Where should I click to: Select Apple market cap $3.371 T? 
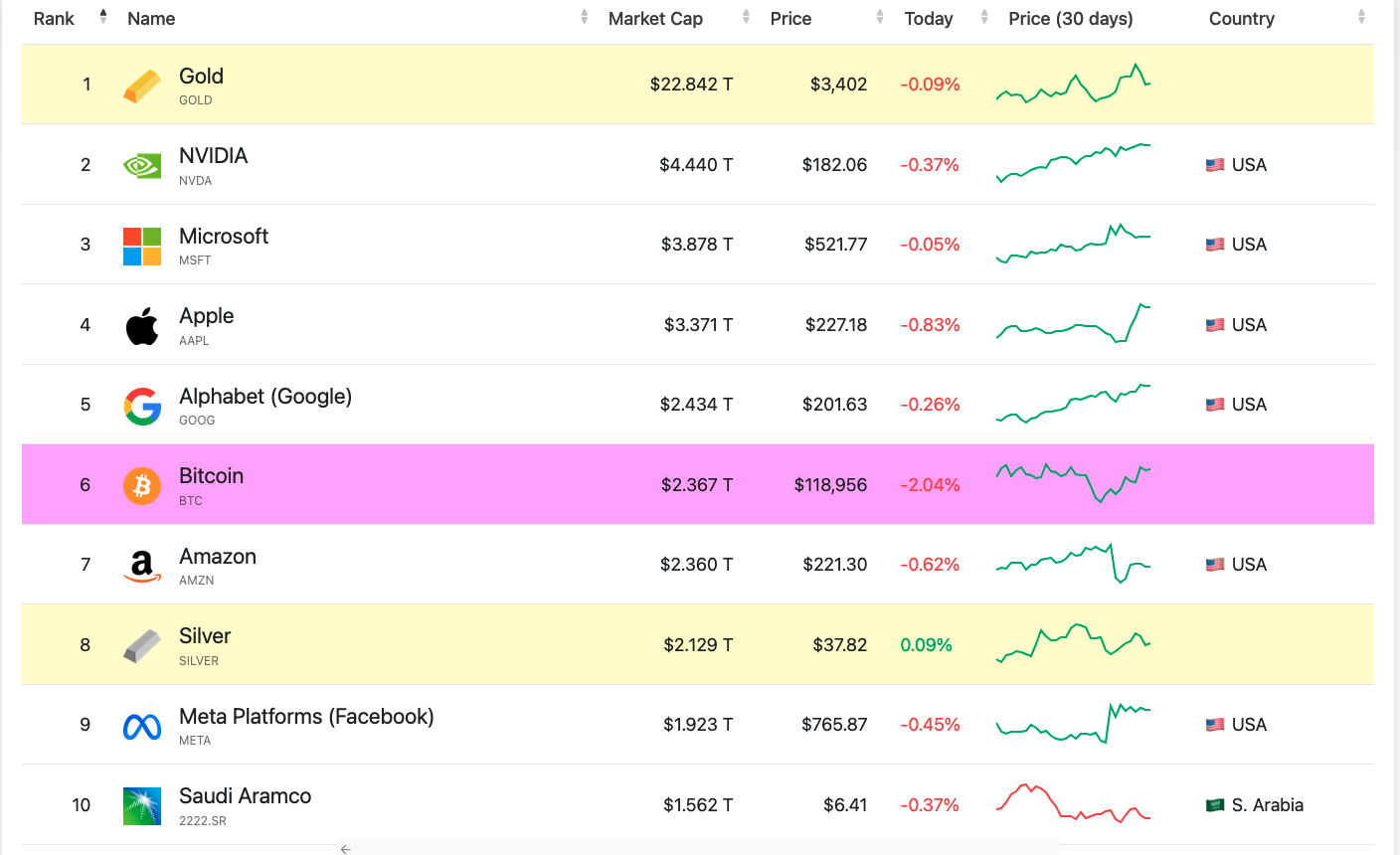(x=698, y=325)
